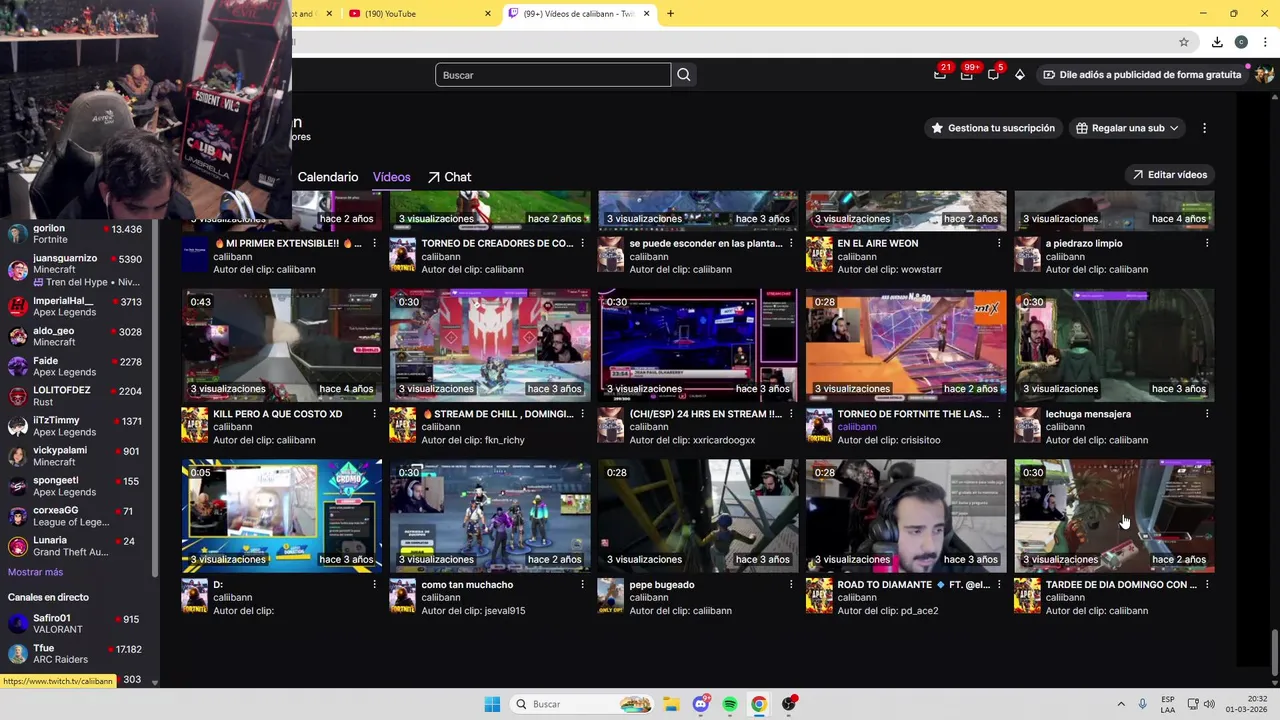Open options for a piedrazo limpio clip
The height and width of the screenshot is (720, 1280).
click(x=1207, y=243)
